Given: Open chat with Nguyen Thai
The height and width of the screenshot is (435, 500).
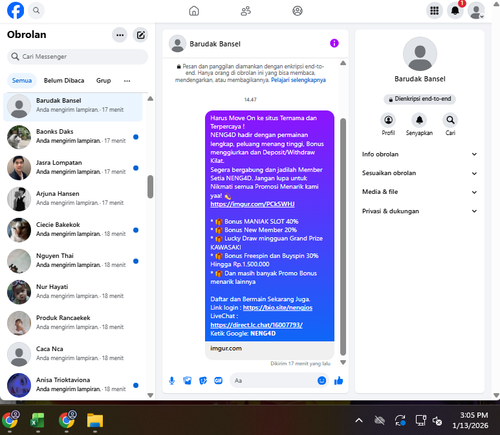Looking at the screenshot, I should [x=73, y=260].
